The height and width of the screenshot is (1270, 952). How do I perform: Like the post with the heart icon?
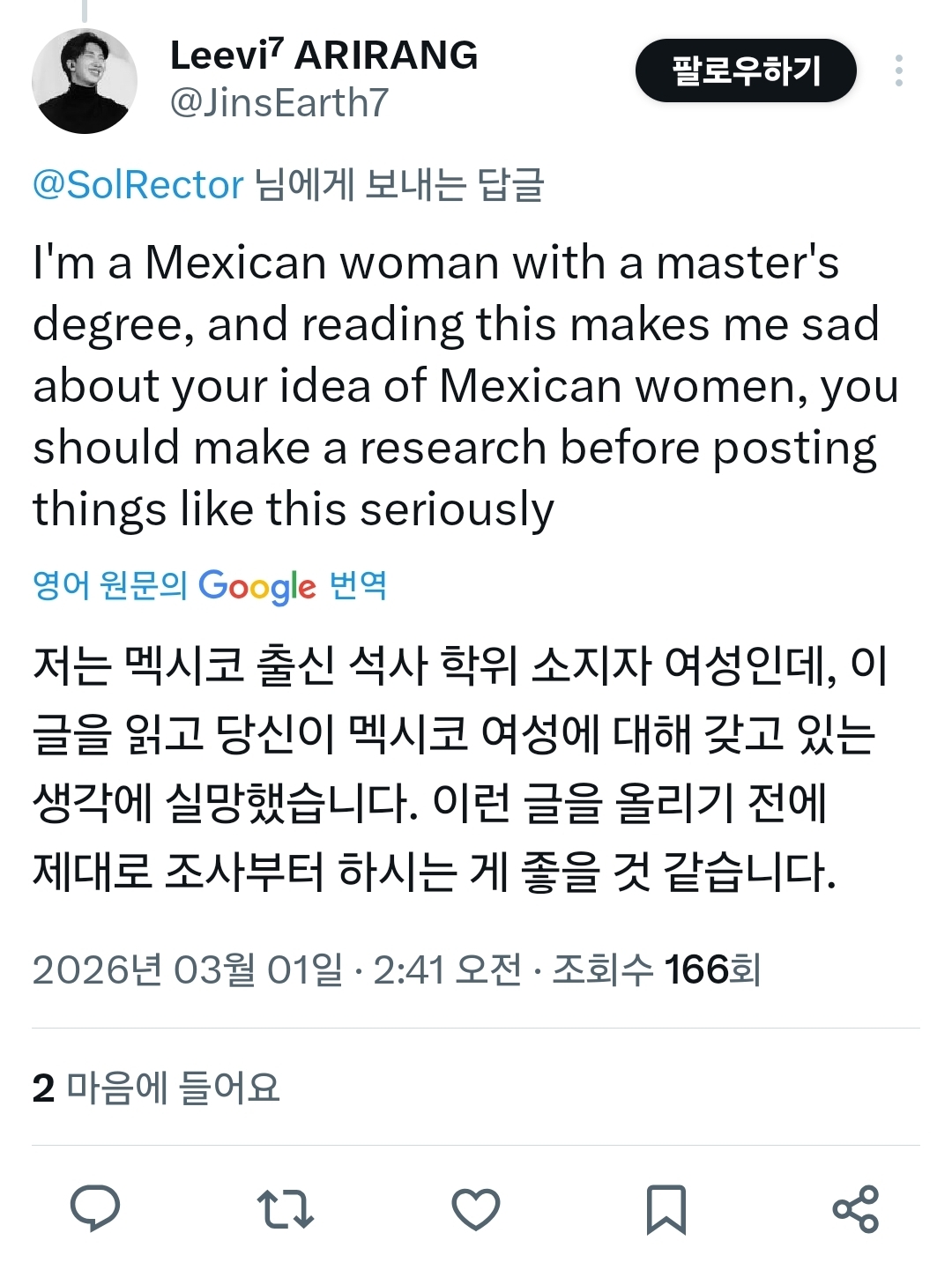coord(475,1209)
